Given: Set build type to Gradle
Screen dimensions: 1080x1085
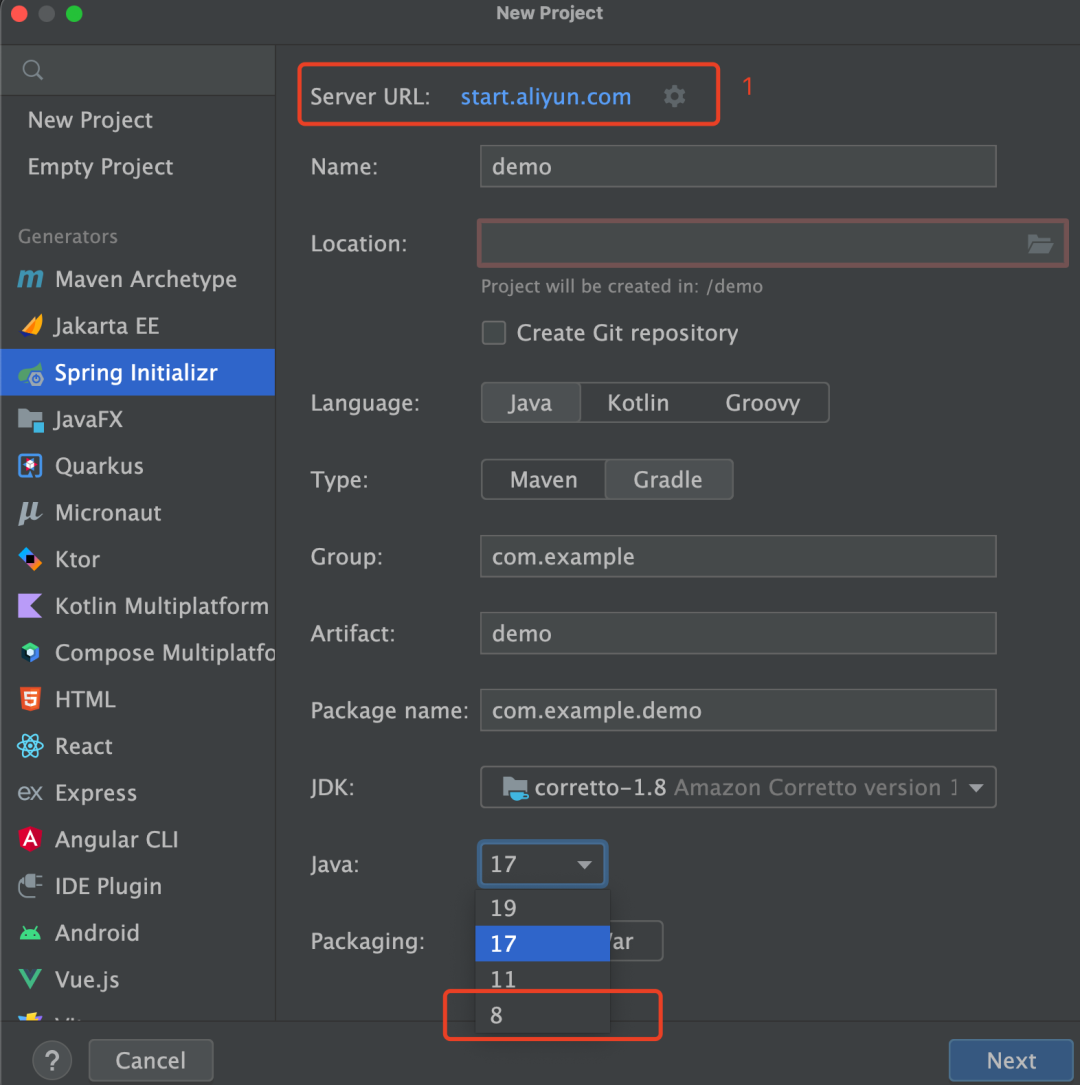Looking at the screenshot, I should 668,479.
